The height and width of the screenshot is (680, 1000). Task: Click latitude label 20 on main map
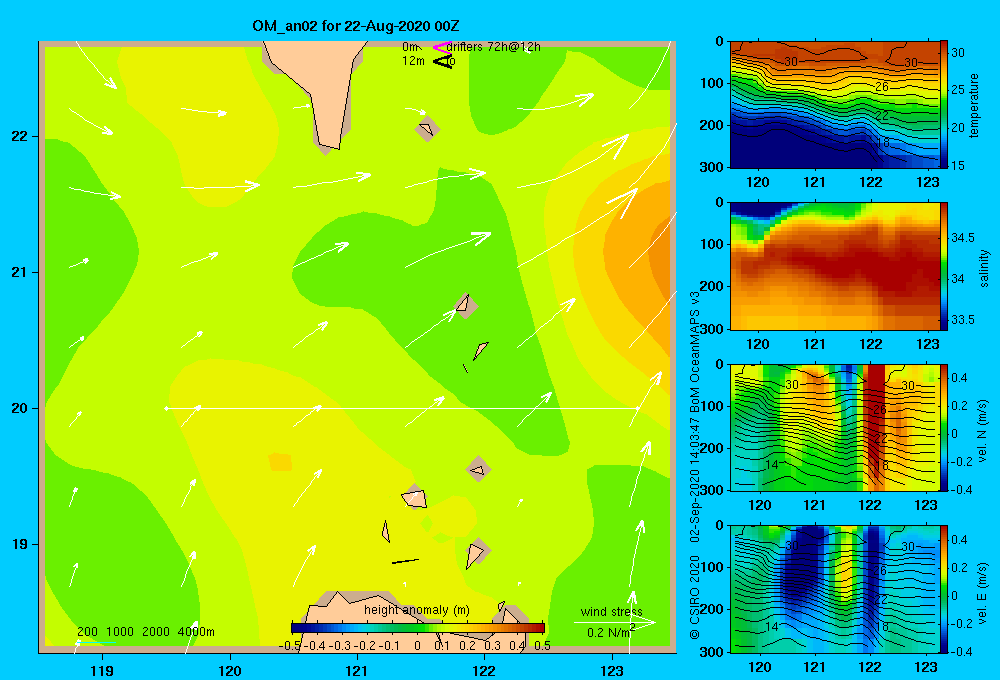click(x=19, y=408)
